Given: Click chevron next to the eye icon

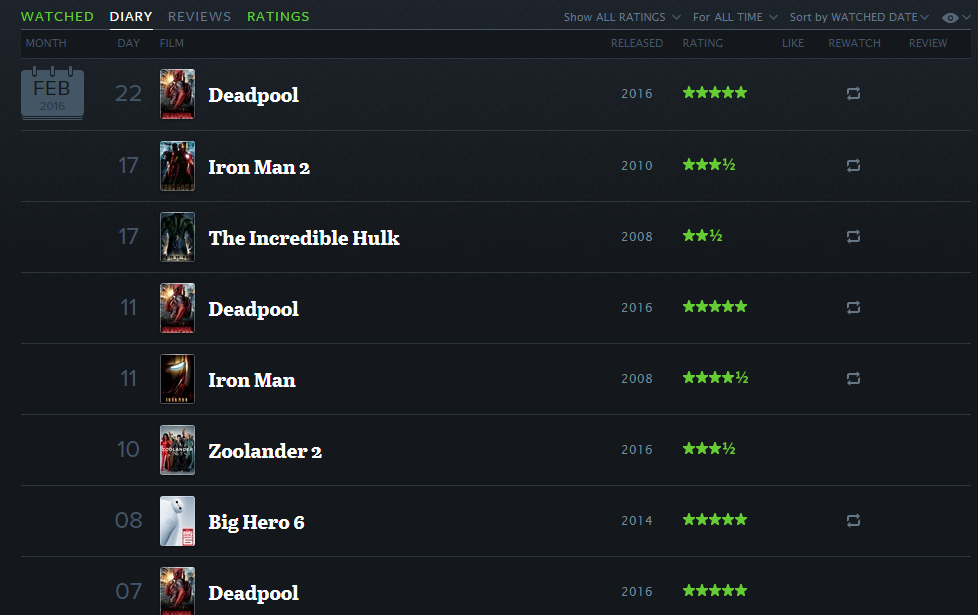Looking at the screenshot, I should click(966, 17).
